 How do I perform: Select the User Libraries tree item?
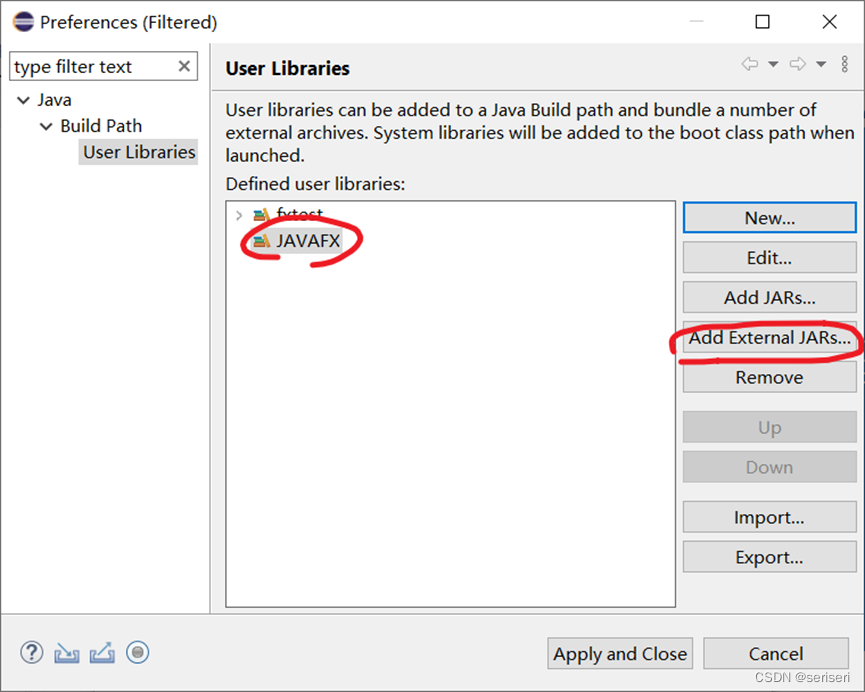coord(139,152)
